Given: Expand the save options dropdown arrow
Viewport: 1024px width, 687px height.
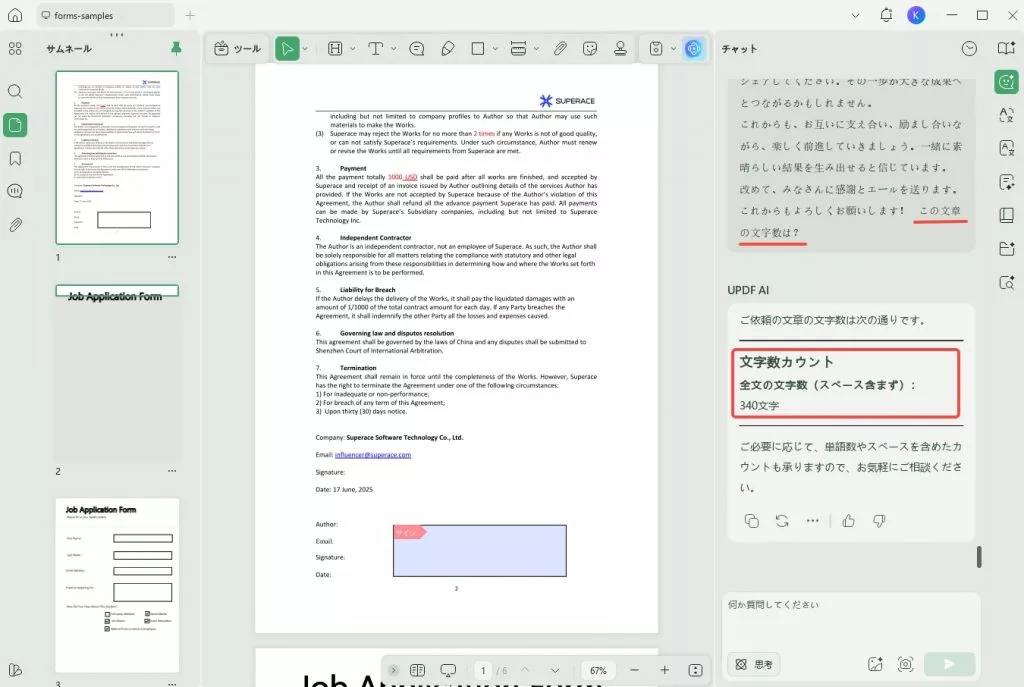Looking at the screenshot, I should [x=673, y=48].
